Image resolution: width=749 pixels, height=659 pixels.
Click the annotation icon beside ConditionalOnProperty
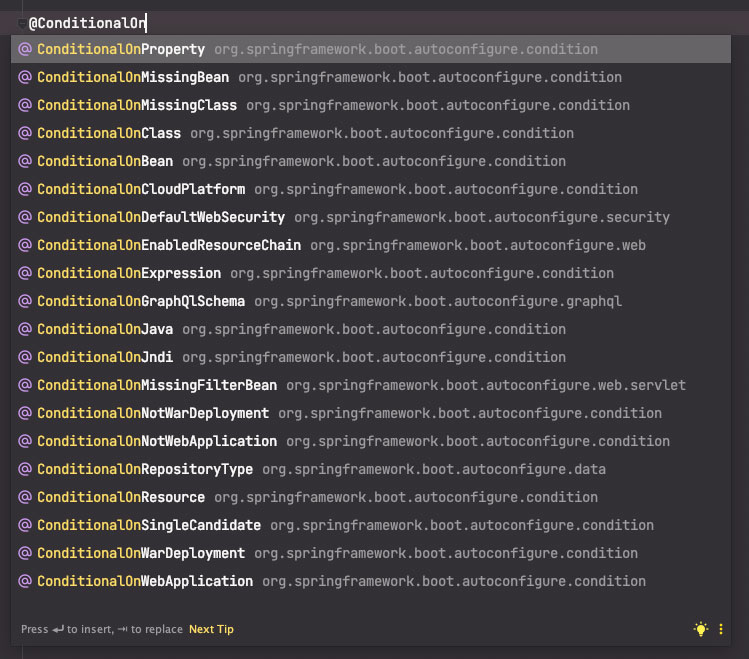[25, 49]
